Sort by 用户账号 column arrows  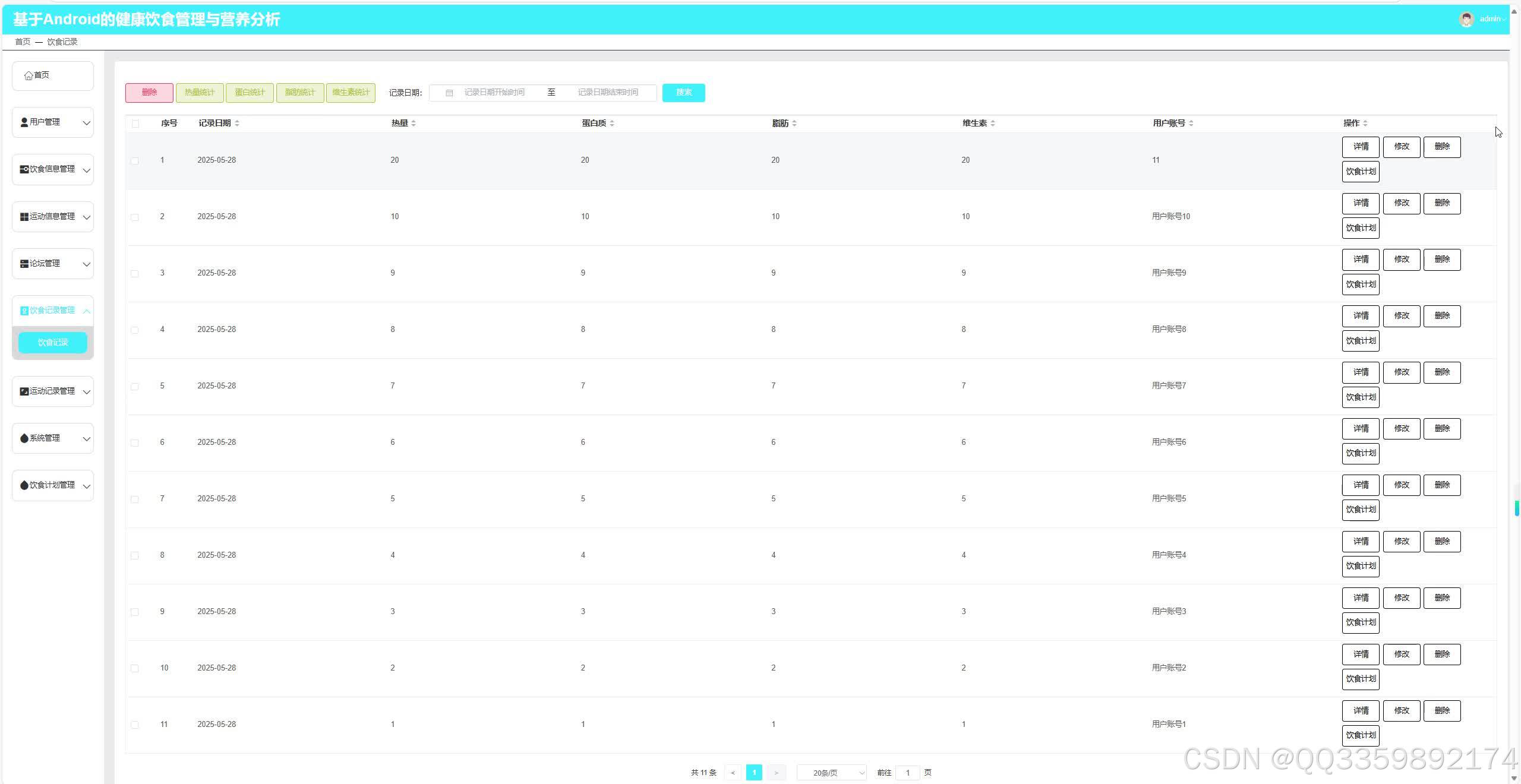1191,124
